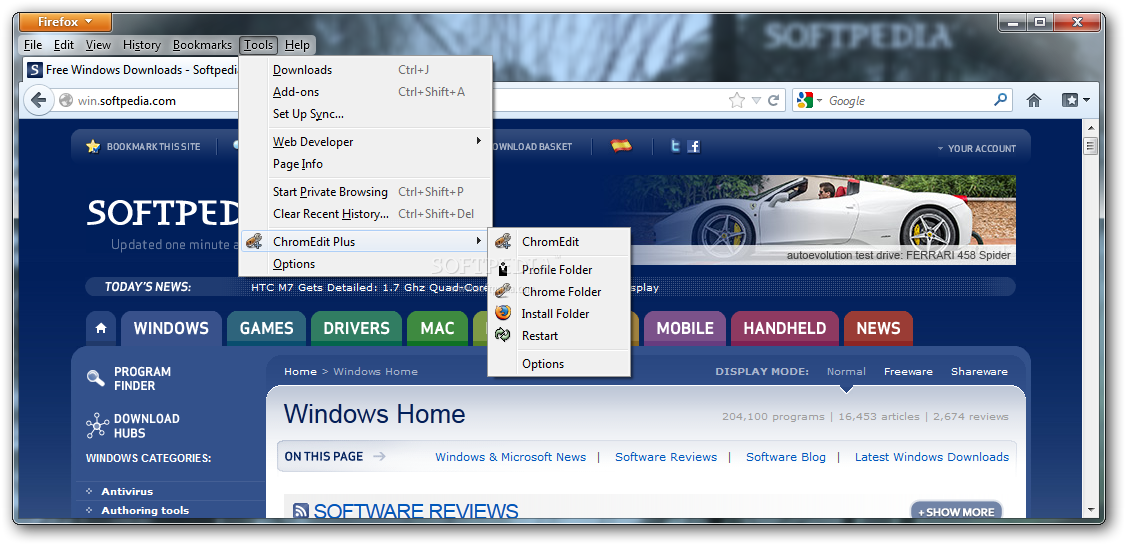This screenshot has width=1126, height=545.
Task: Switch to the MAC tab
Action: 437,328
